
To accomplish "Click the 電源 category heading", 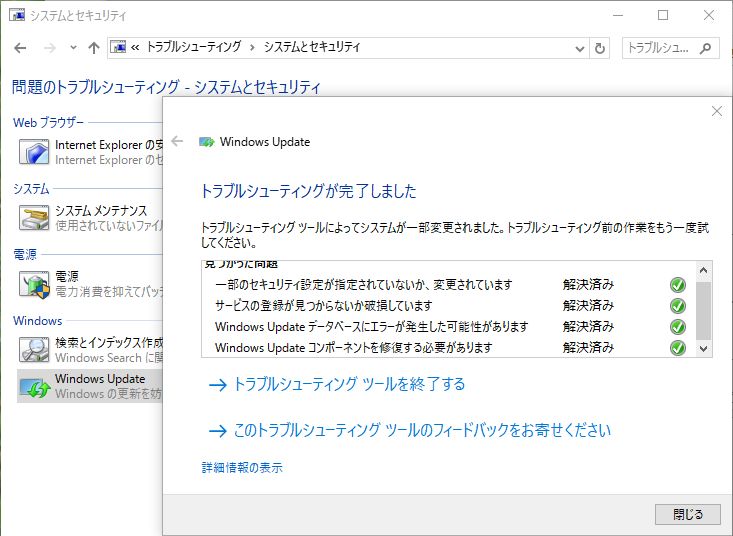I will pos(25,255).
